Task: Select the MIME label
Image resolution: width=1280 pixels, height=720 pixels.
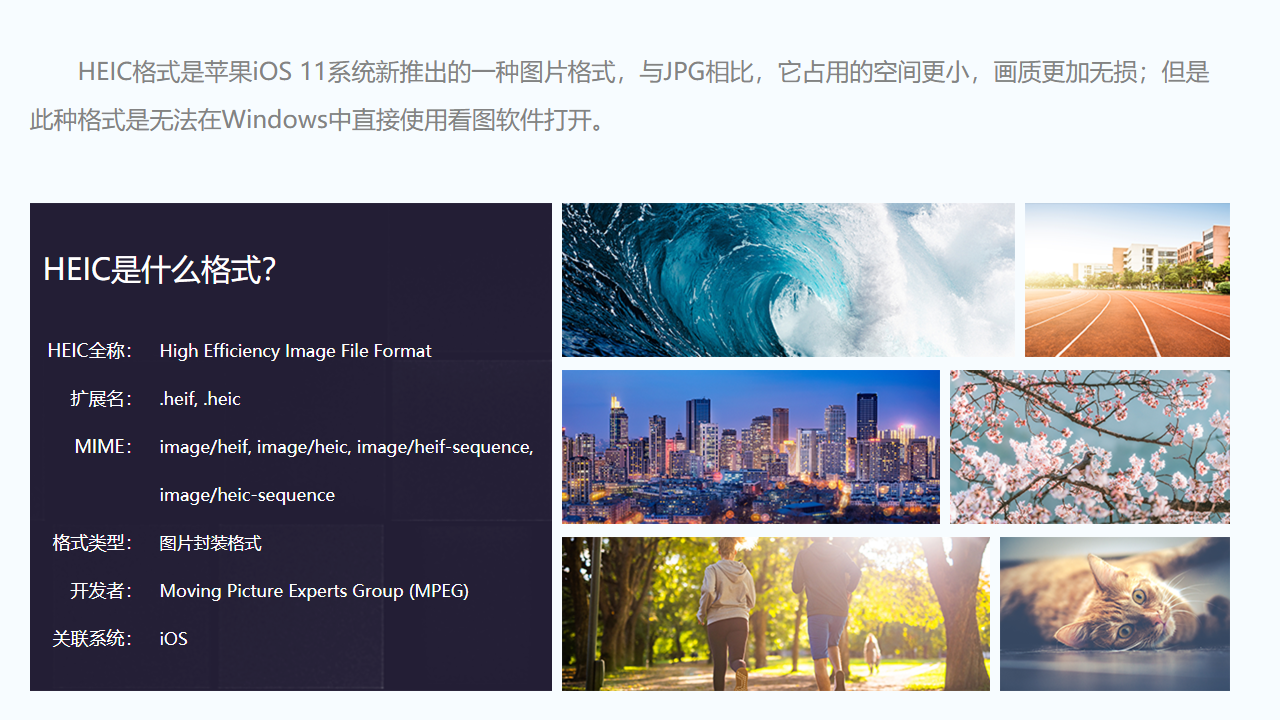Action: (x=103, y=446)
